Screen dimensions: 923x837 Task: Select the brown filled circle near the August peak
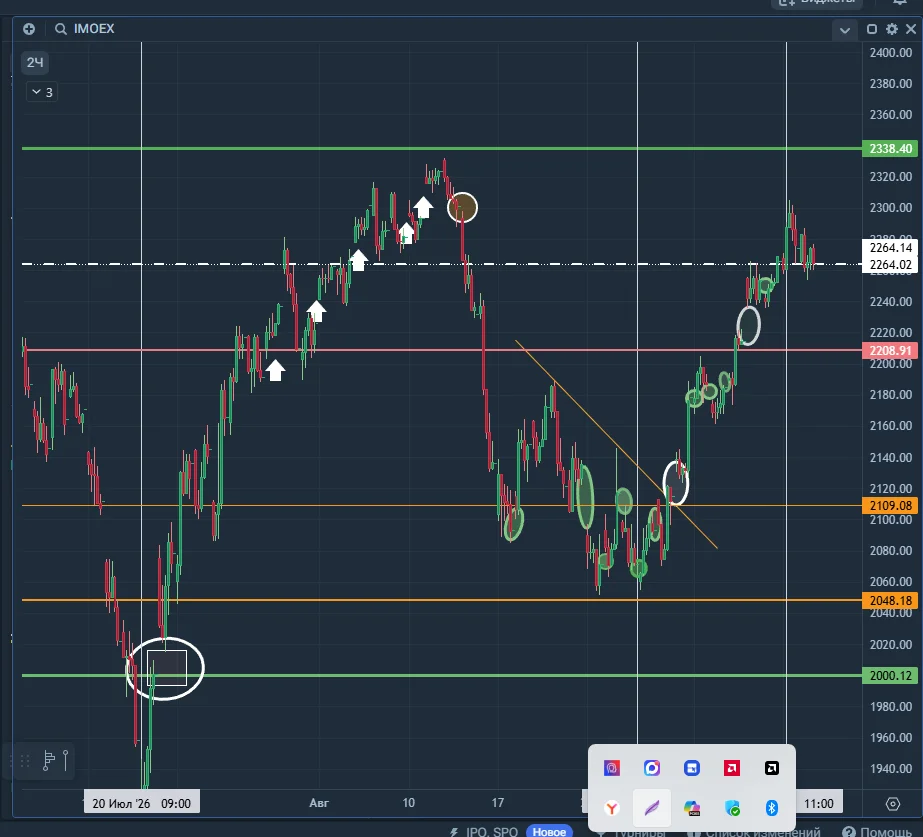click(x=463, y=208)
